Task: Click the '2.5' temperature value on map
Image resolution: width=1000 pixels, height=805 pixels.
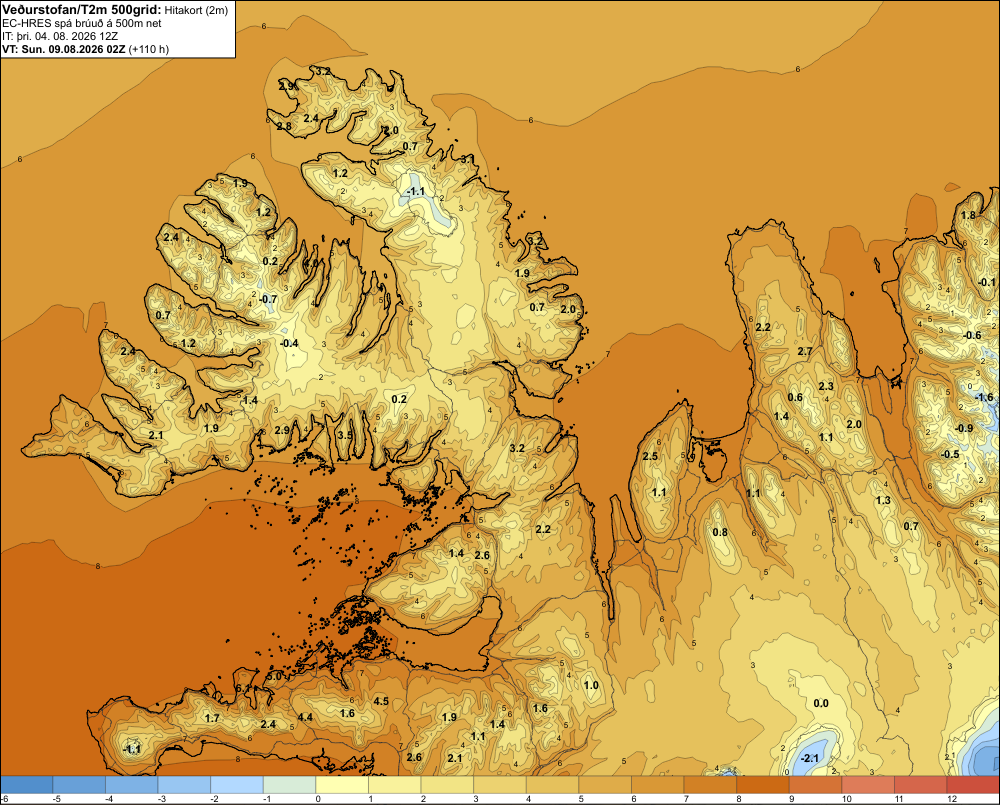Action: click(x=650, y=456)
